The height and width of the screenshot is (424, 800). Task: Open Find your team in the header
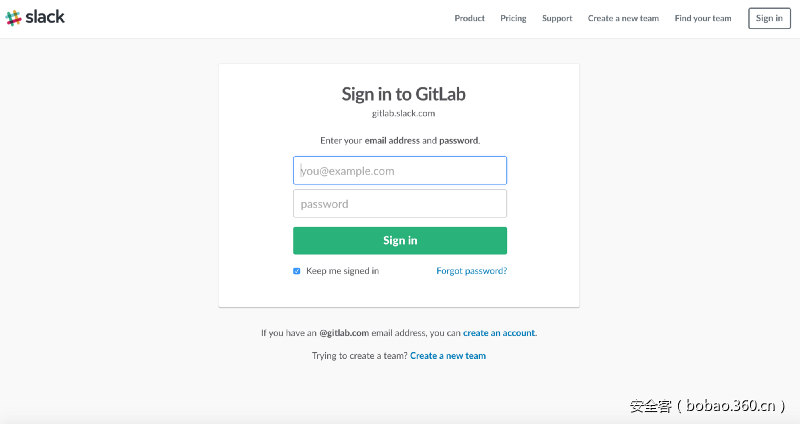[703, 18]
